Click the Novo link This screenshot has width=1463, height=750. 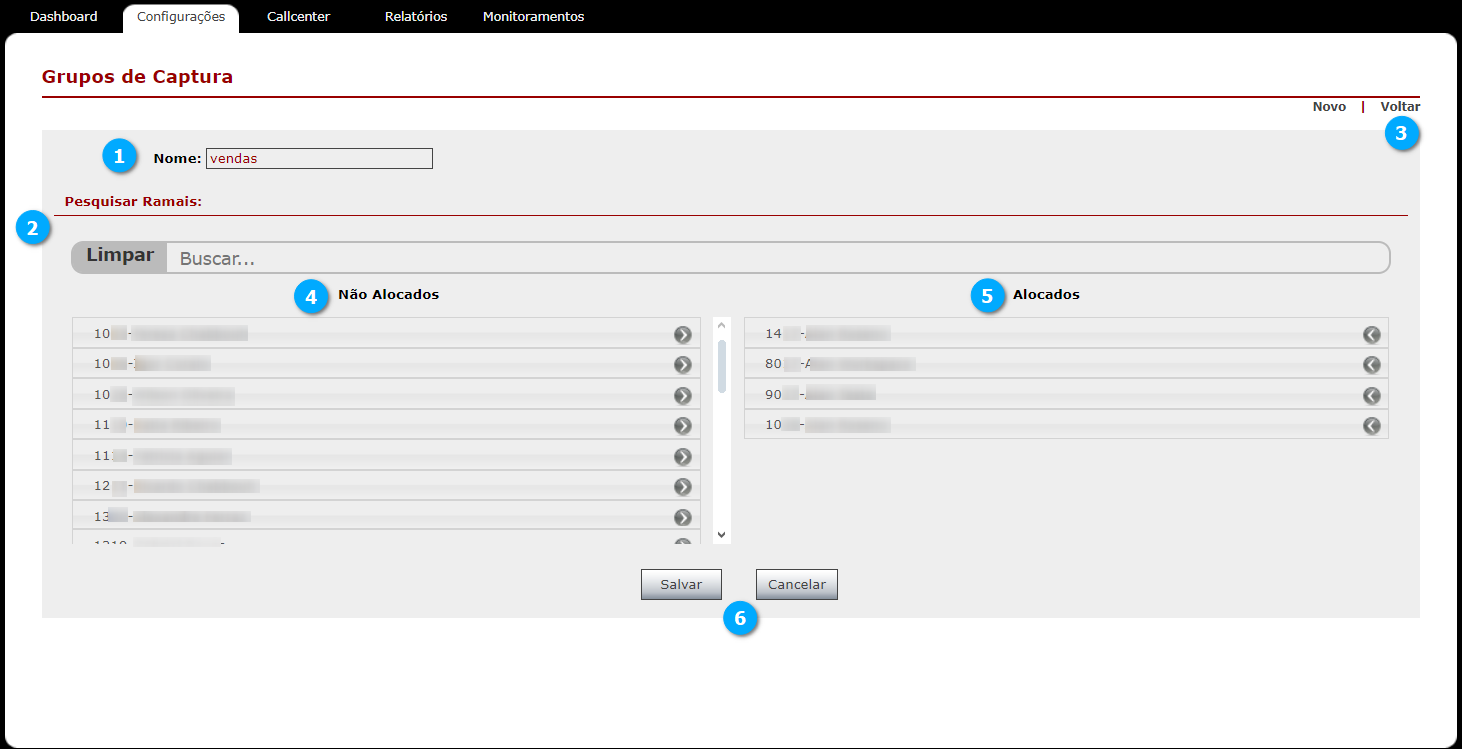(x=1329, y=107)
